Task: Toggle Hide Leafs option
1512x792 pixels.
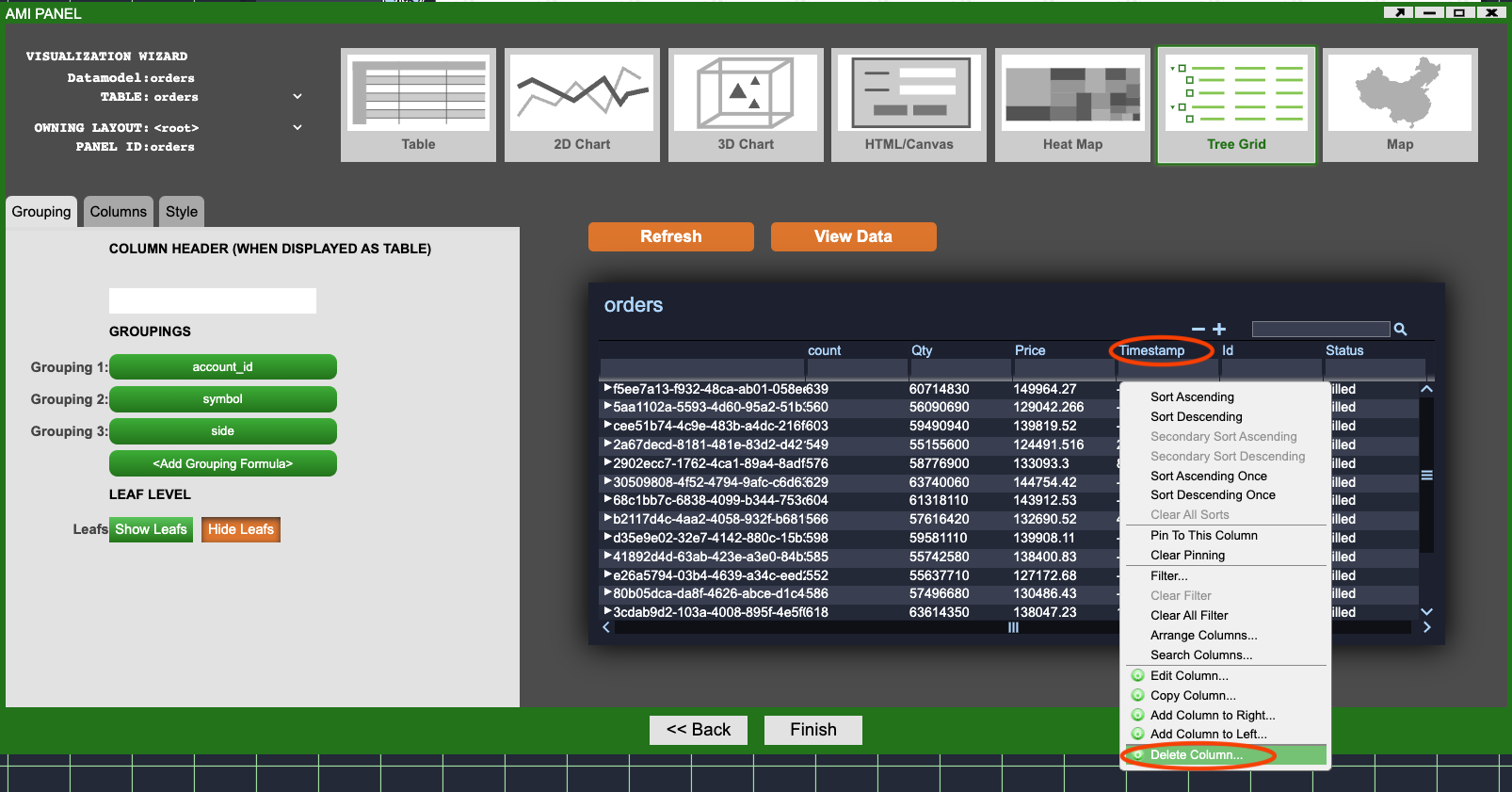Action: (241, 529)
